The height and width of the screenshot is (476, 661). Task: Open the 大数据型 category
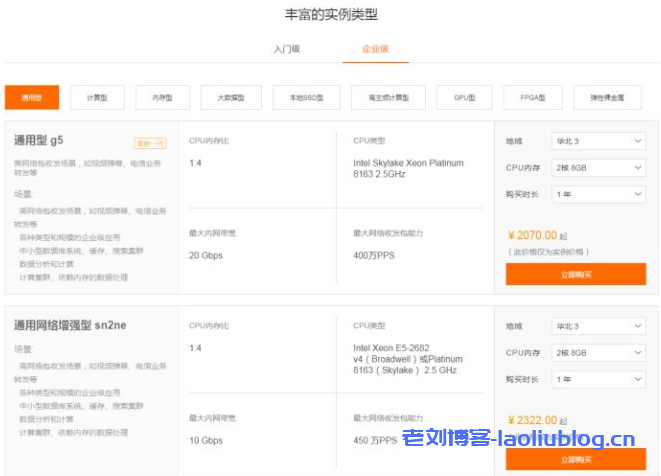pyautogui.click(x=230, y=98)
